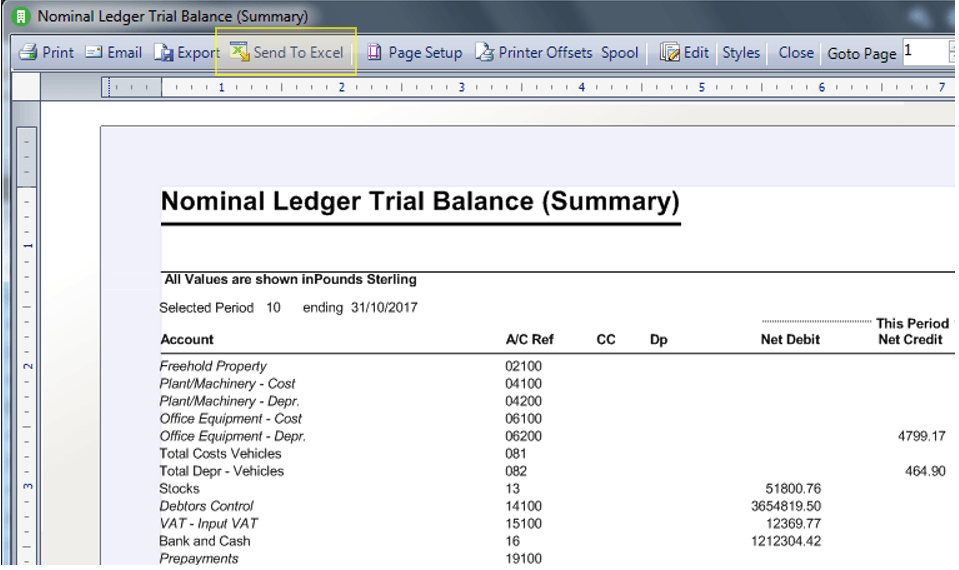Click the A/C Ref column header
959x570 pixels.
click(530, 339)
